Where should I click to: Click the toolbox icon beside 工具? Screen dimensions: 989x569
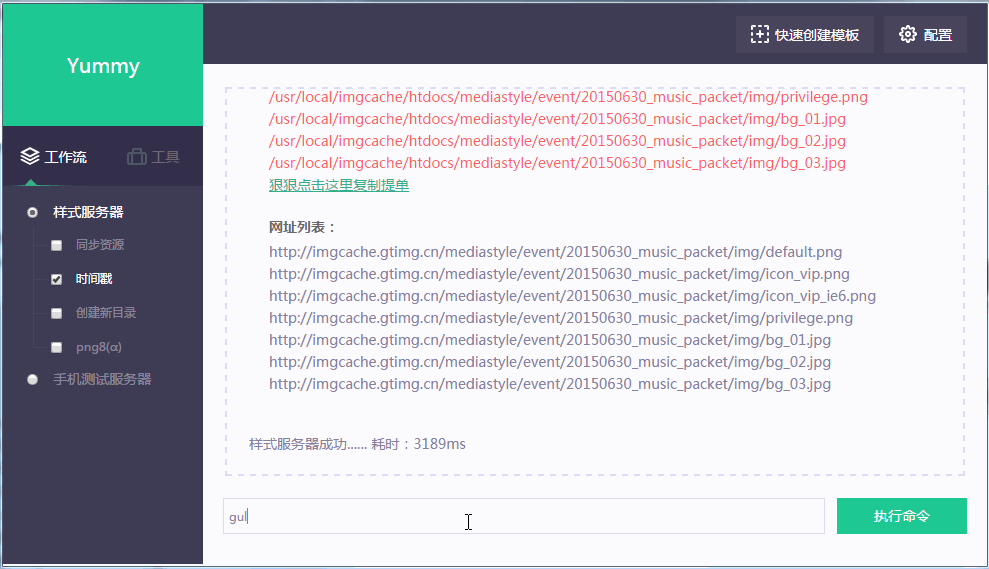pyautogui.click(x=136, y=156)
